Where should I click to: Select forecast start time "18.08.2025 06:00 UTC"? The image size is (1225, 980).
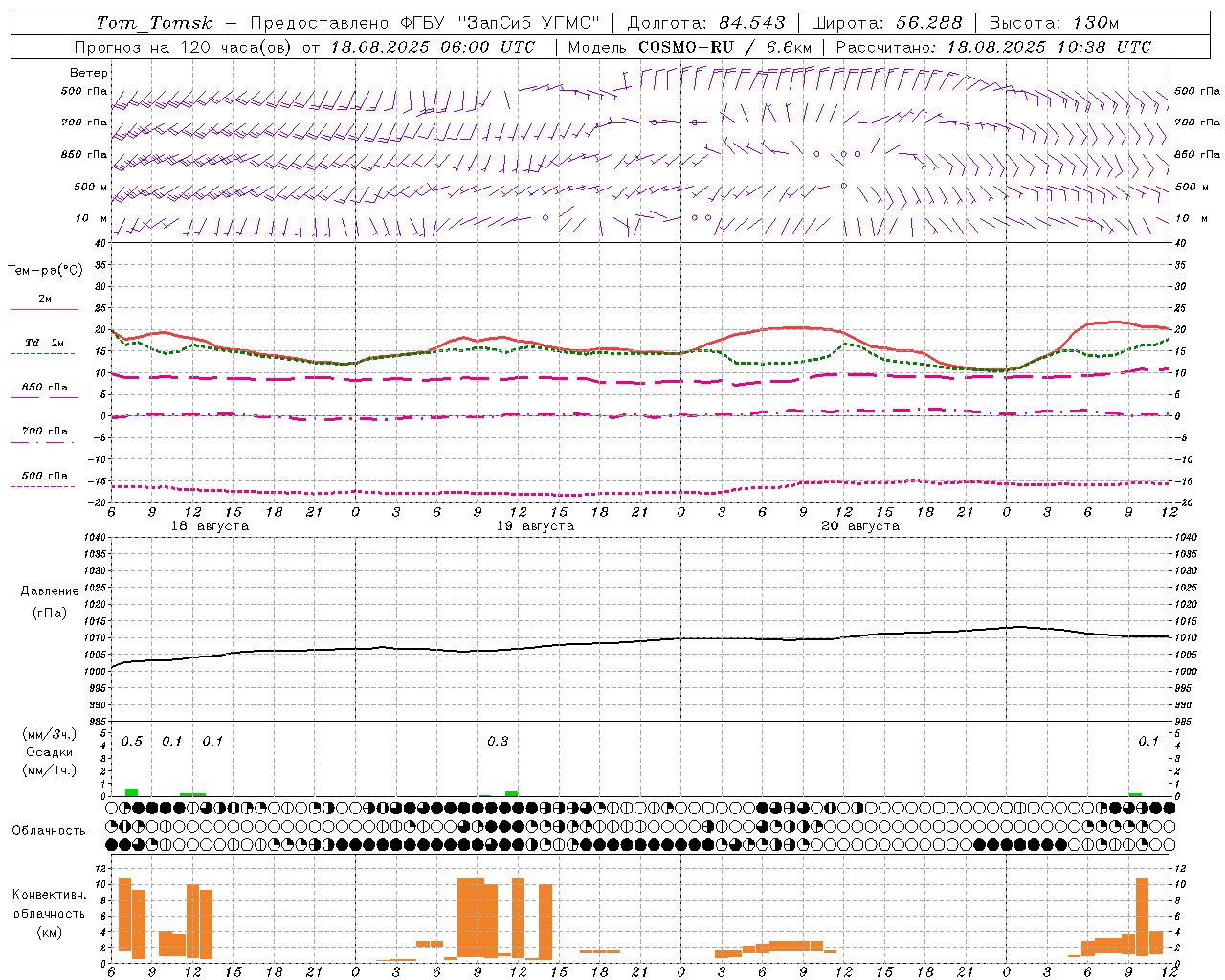coord(433,47)
